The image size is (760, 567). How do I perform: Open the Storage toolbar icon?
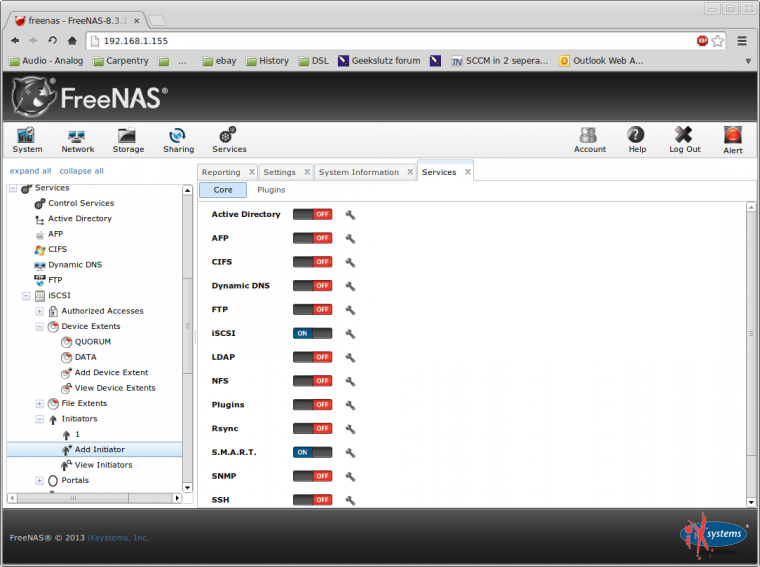click(x=128, y=140)
